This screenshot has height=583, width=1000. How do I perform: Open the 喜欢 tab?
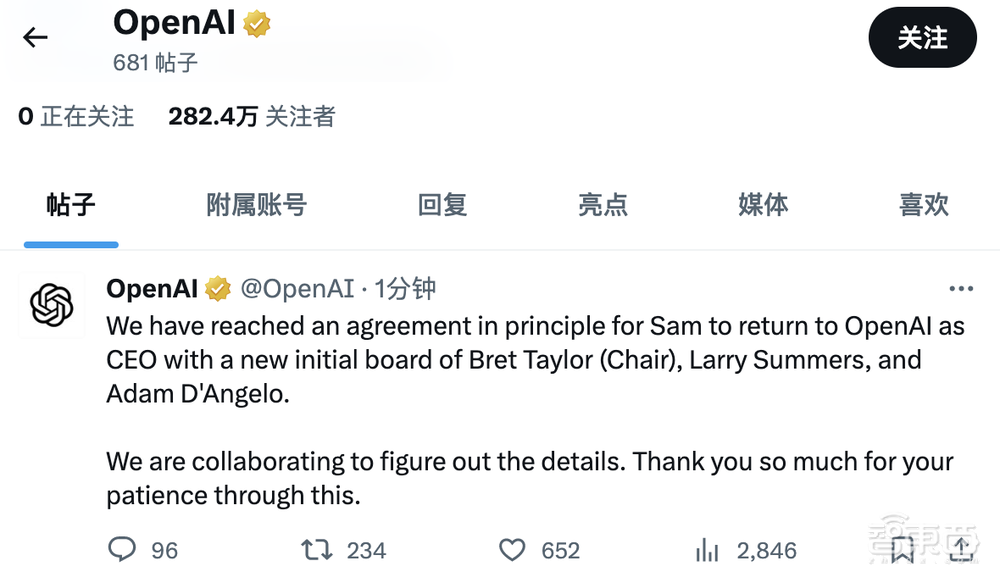click(924, 205)
